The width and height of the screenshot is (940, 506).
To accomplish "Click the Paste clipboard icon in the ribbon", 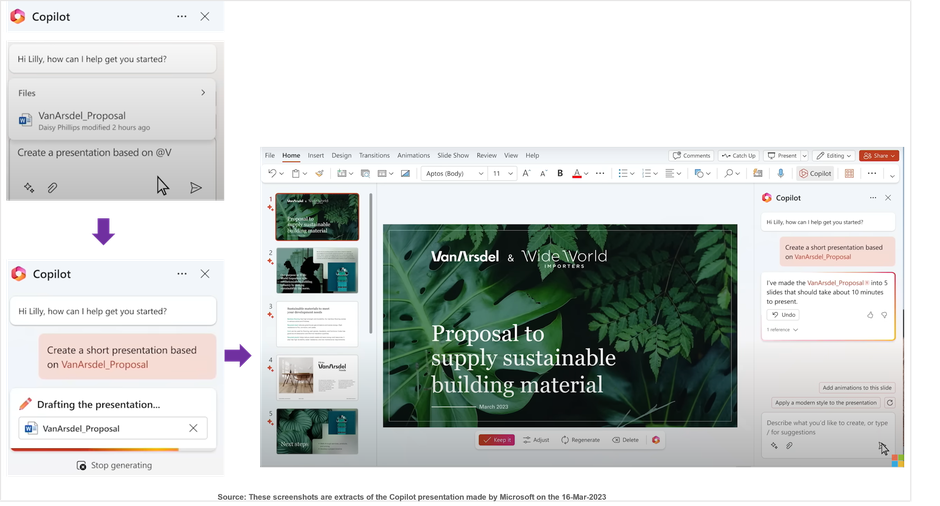I will (x=296, y=173).
